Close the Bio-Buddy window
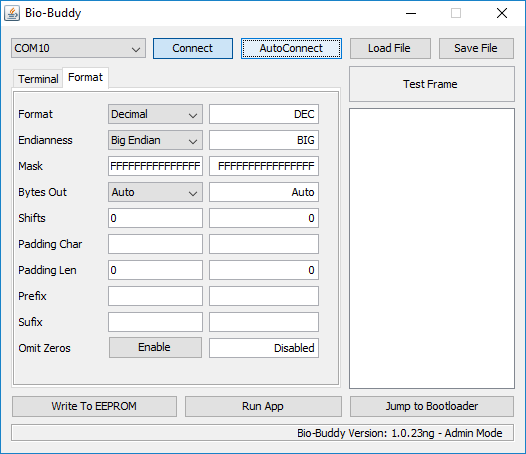Viewport: 526px width, 454px height. [x=502, y=13]
